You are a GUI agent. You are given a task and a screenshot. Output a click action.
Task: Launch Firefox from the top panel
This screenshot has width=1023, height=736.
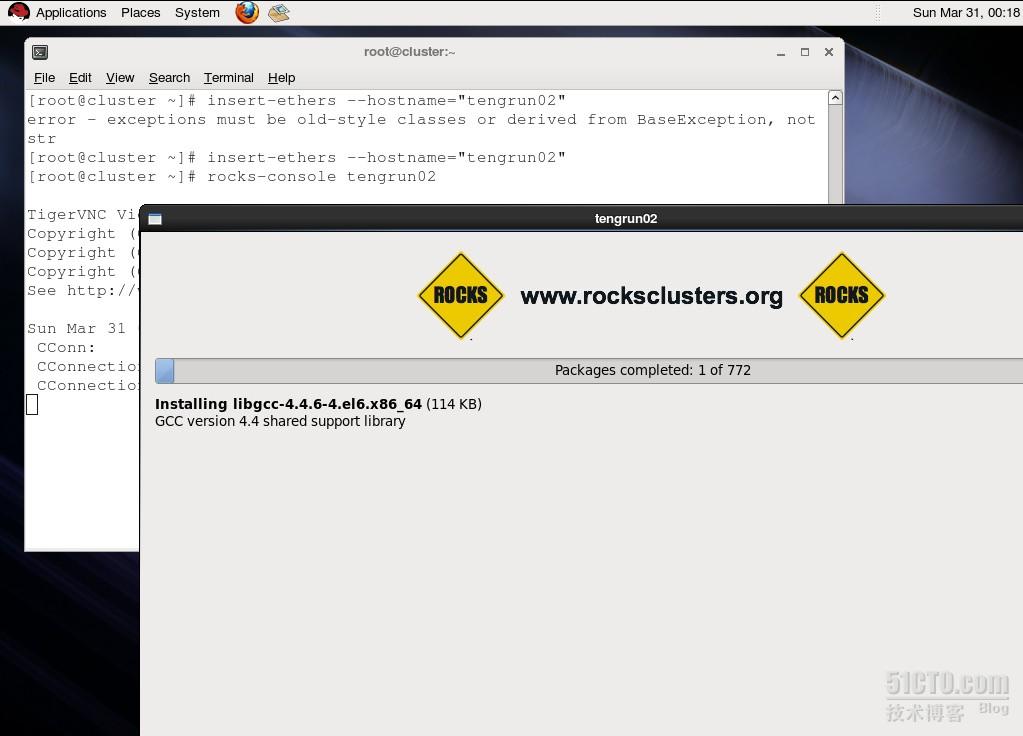(x=247, y=12)
